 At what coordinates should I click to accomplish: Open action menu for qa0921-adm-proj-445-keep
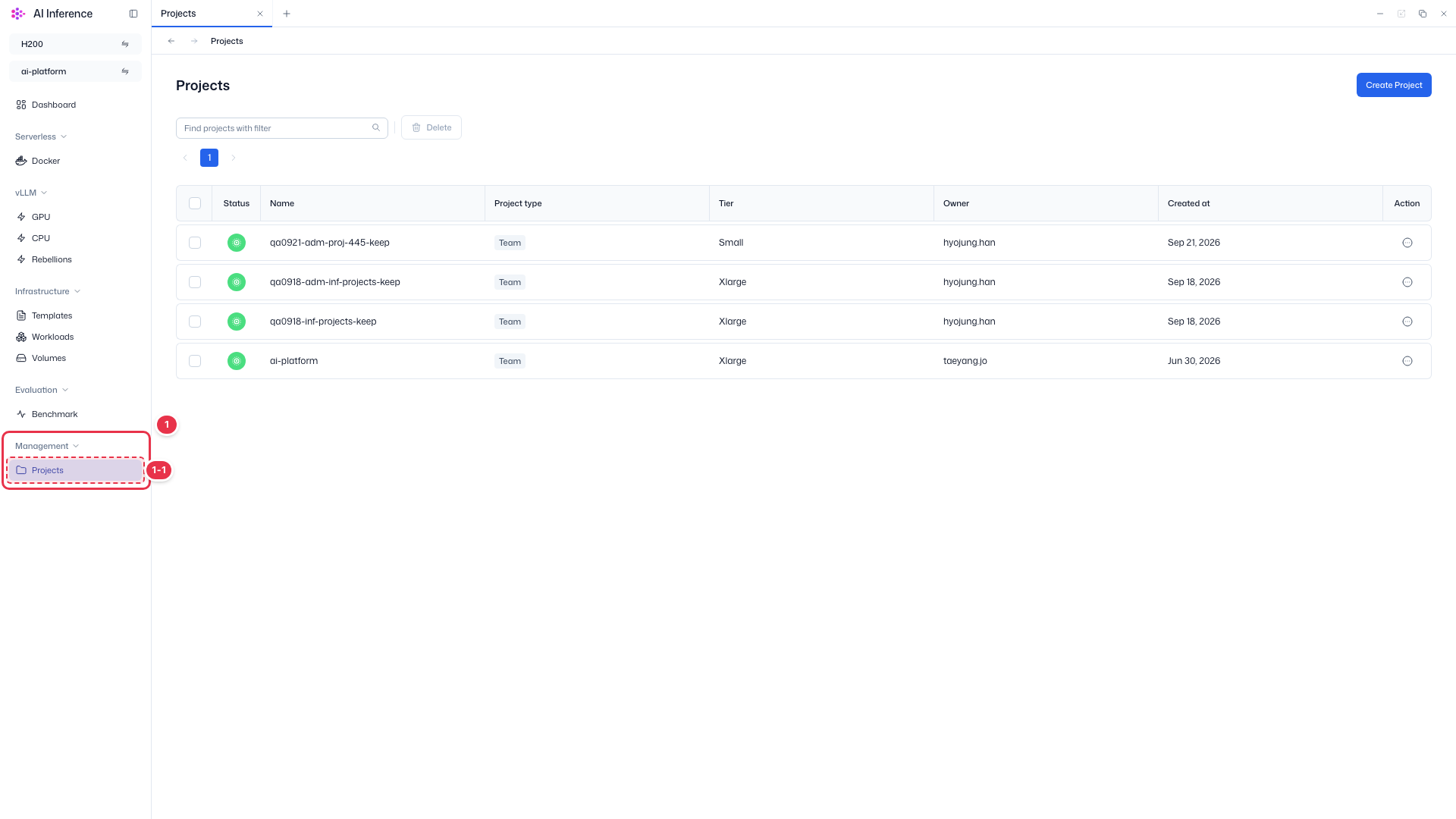[1407, 243]
